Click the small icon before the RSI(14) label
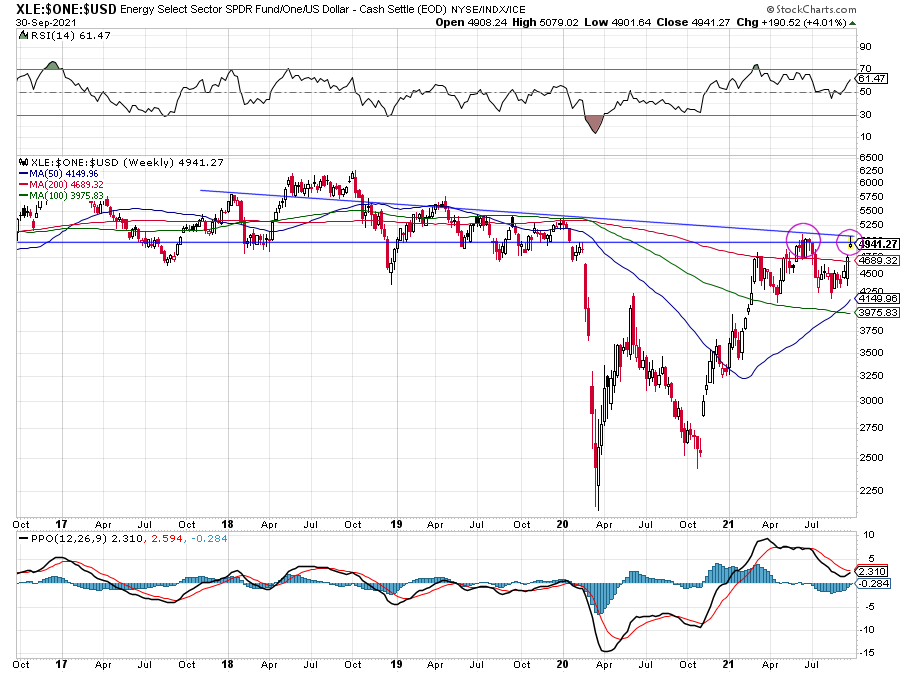 (x=23, y=36)
